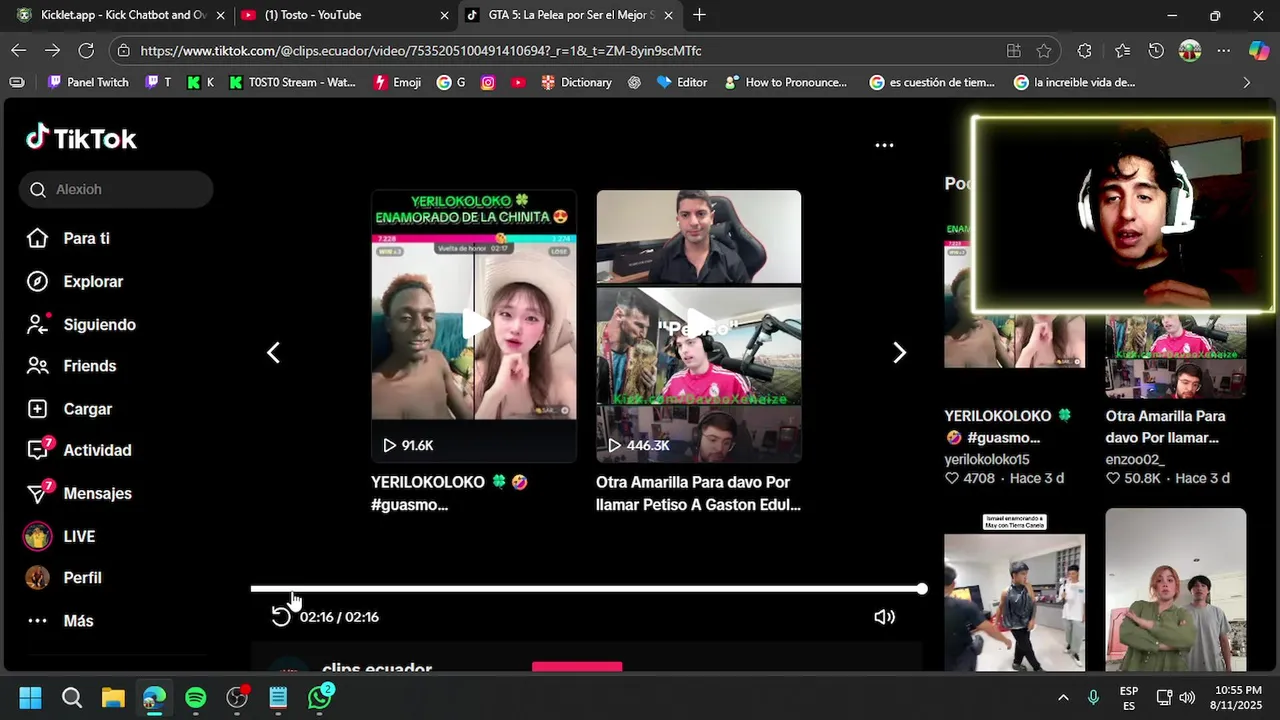This screenshot has width=1280, height=720.
Task: Open the Copilot sidebar icon
Action: [x=1259, y=50]
